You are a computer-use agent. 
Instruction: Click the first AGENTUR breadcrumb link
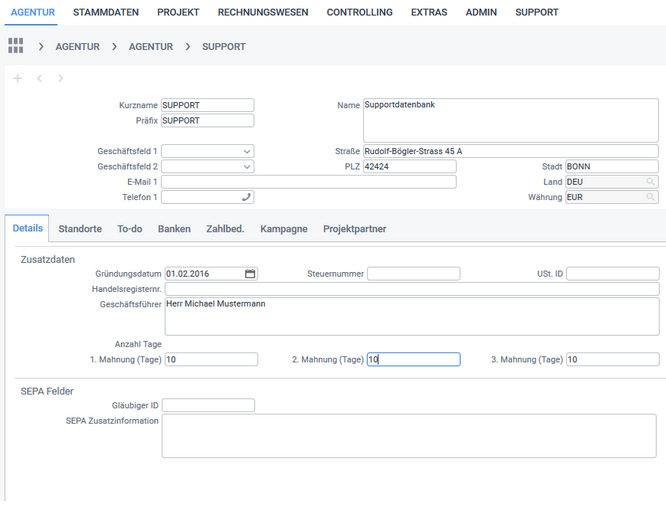77,47
